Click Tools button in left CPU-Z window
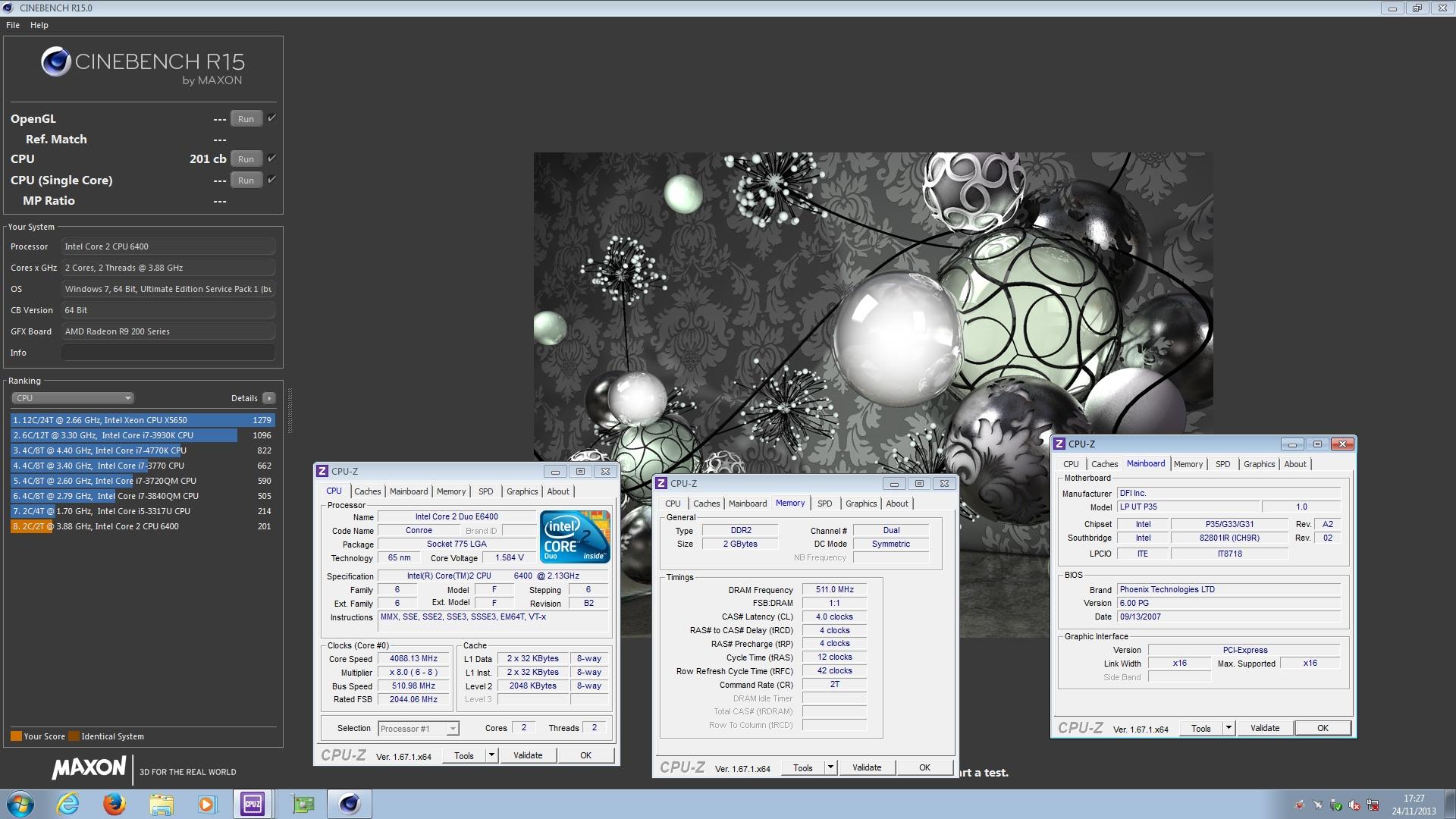This screenshot has width=1456, height=819. tap(464, 755)
